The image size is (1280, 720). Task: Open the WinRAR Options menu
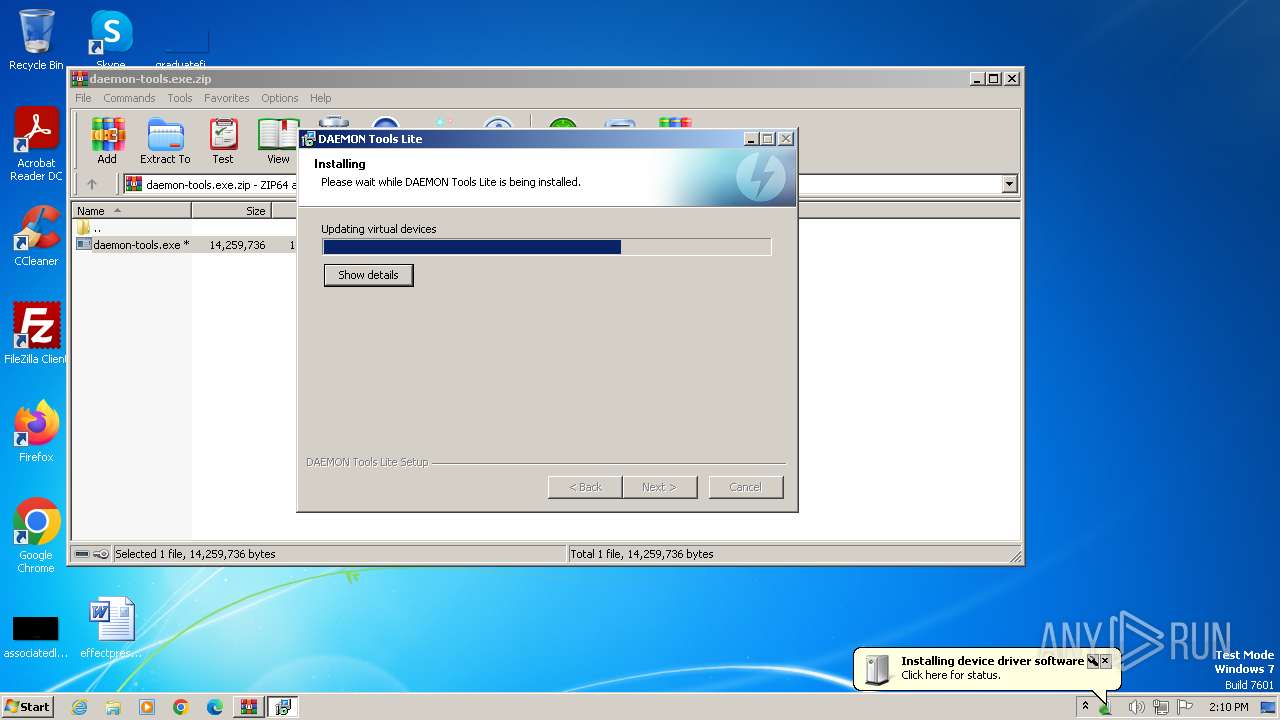280,98
